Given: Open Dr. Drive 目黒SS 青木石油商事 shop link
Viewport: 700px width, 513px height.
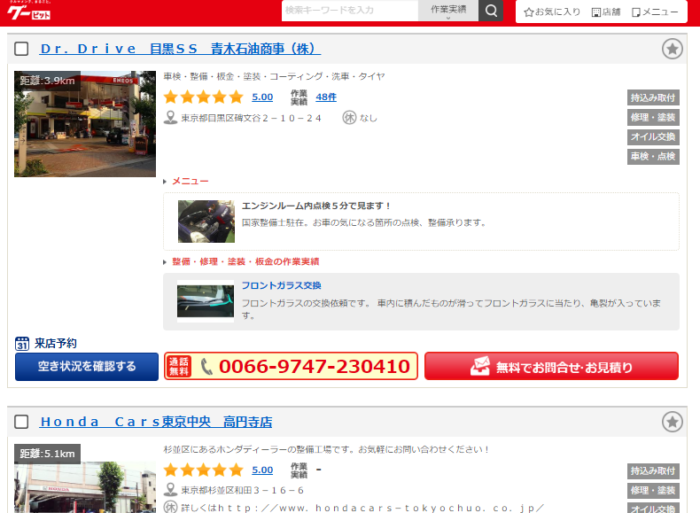Looking at the screenshot, I should tap(180, 49).
